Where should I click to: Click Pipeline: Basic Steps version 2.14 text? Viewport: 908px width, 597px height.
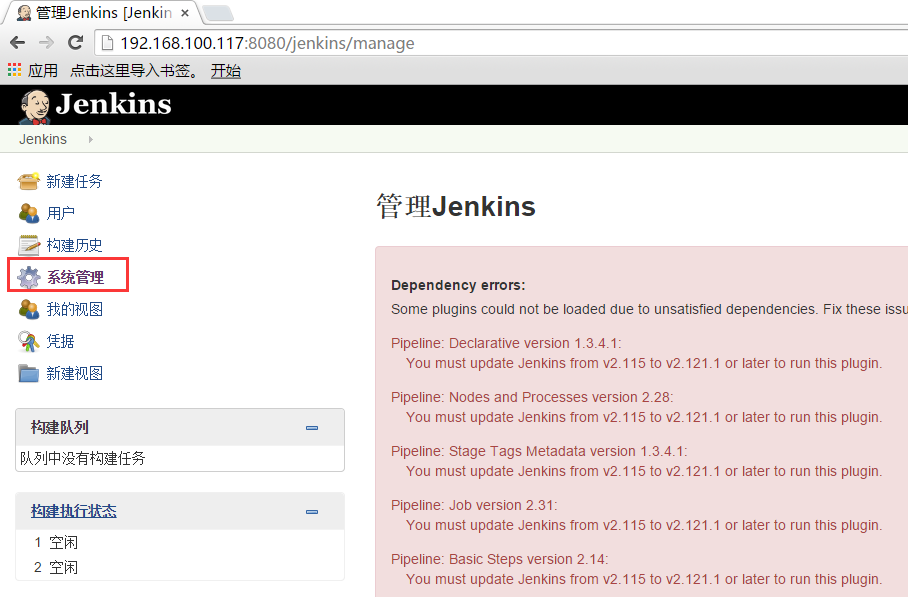499,559
